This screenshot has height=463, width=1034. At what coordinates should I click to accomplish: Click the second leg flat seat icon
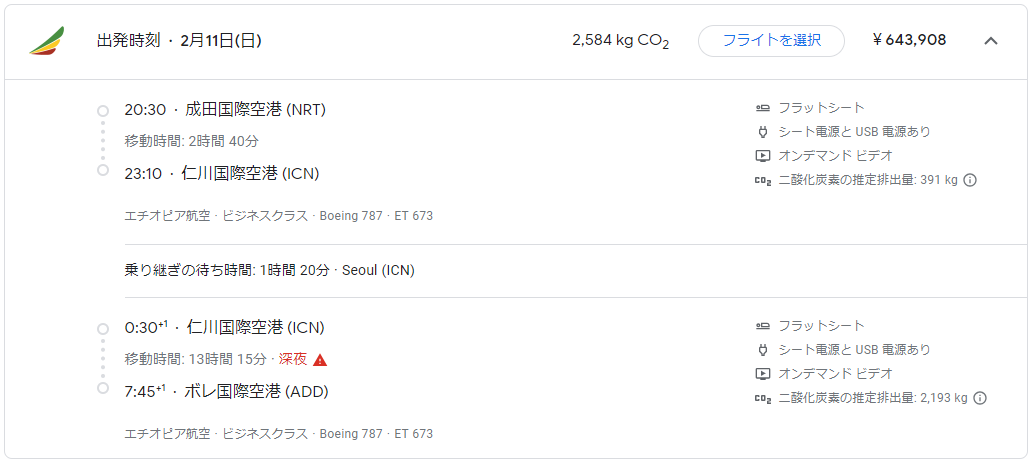[763, 326]
